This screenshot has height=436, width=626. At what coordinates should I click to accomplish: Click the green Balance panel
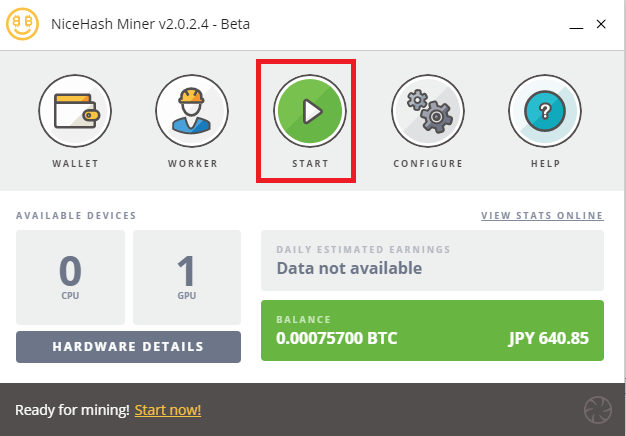[x=432, y=331]
